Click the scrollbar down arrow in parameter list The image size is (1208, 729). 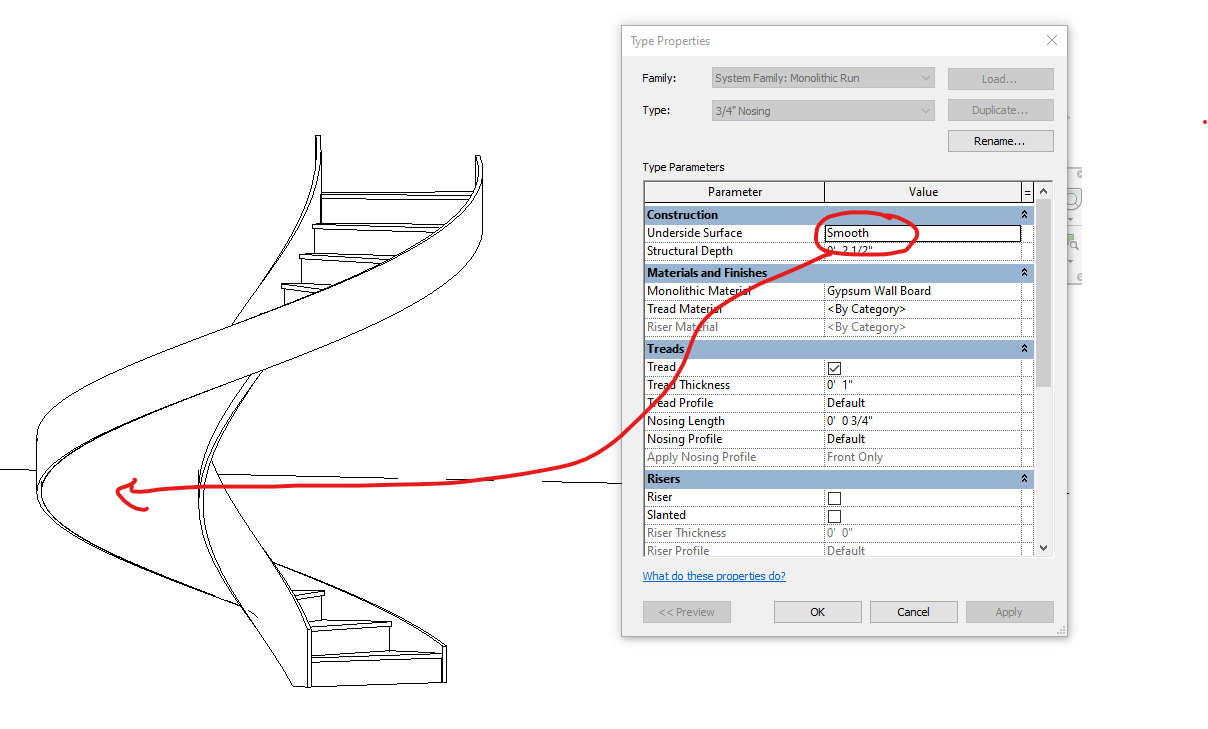pos(1043,548)
